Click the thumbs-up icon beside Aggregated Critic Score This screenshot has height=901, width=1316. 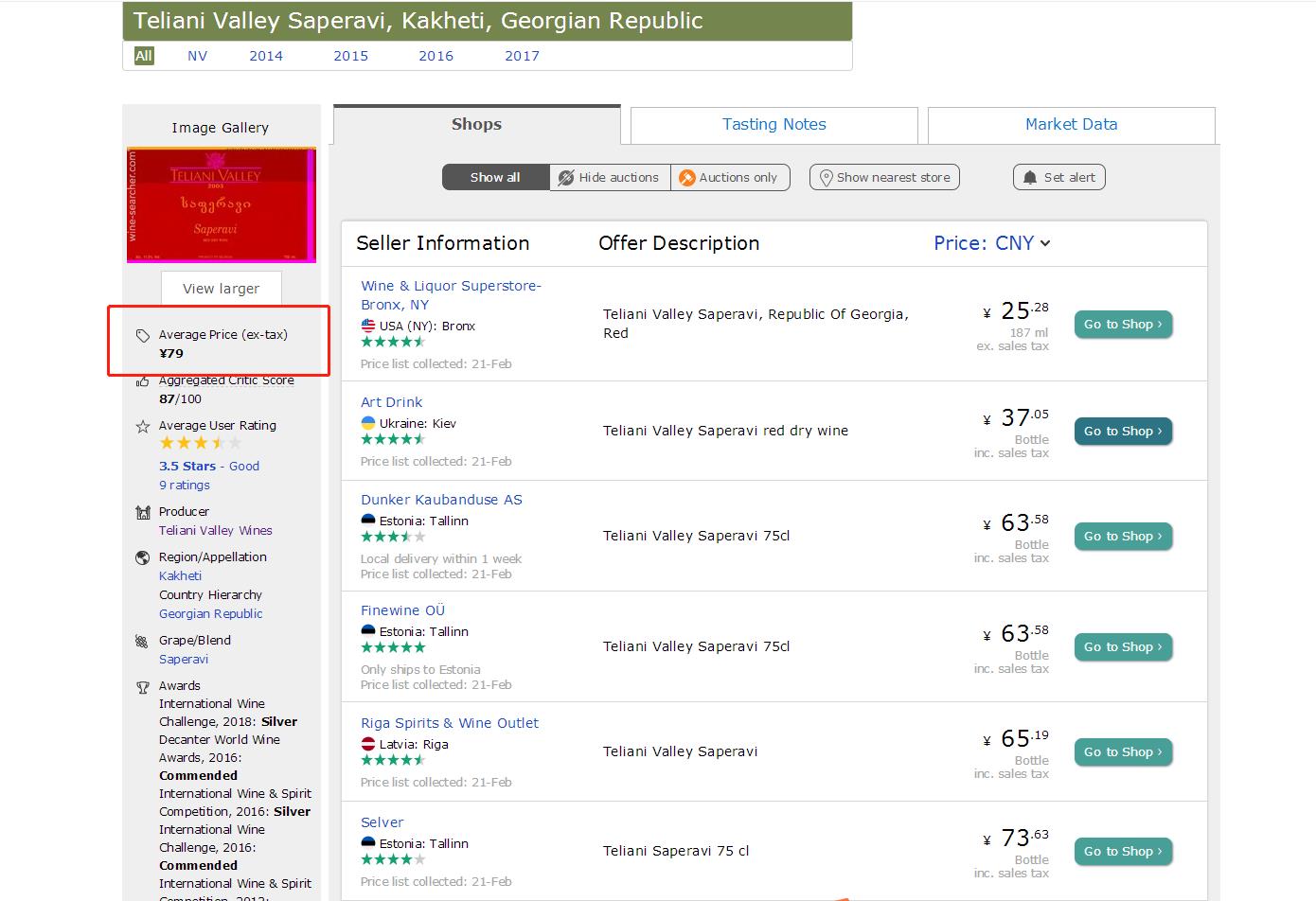143,381
